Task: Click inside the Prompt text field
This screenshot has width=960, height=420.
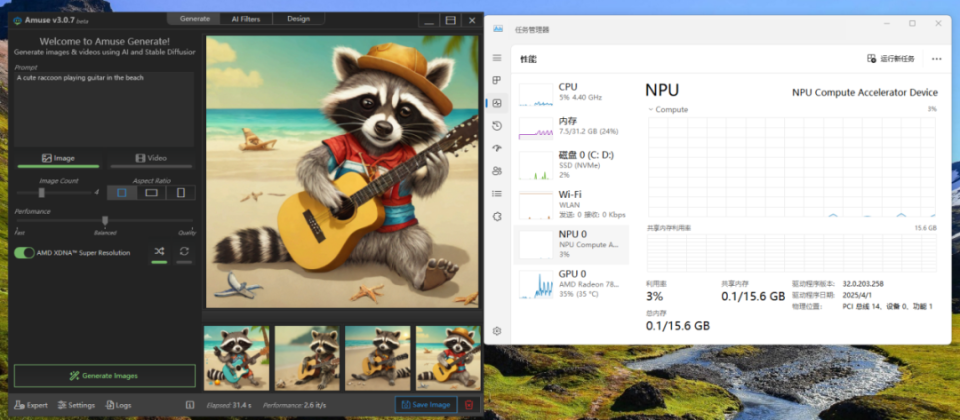Action: click(104, 109)
